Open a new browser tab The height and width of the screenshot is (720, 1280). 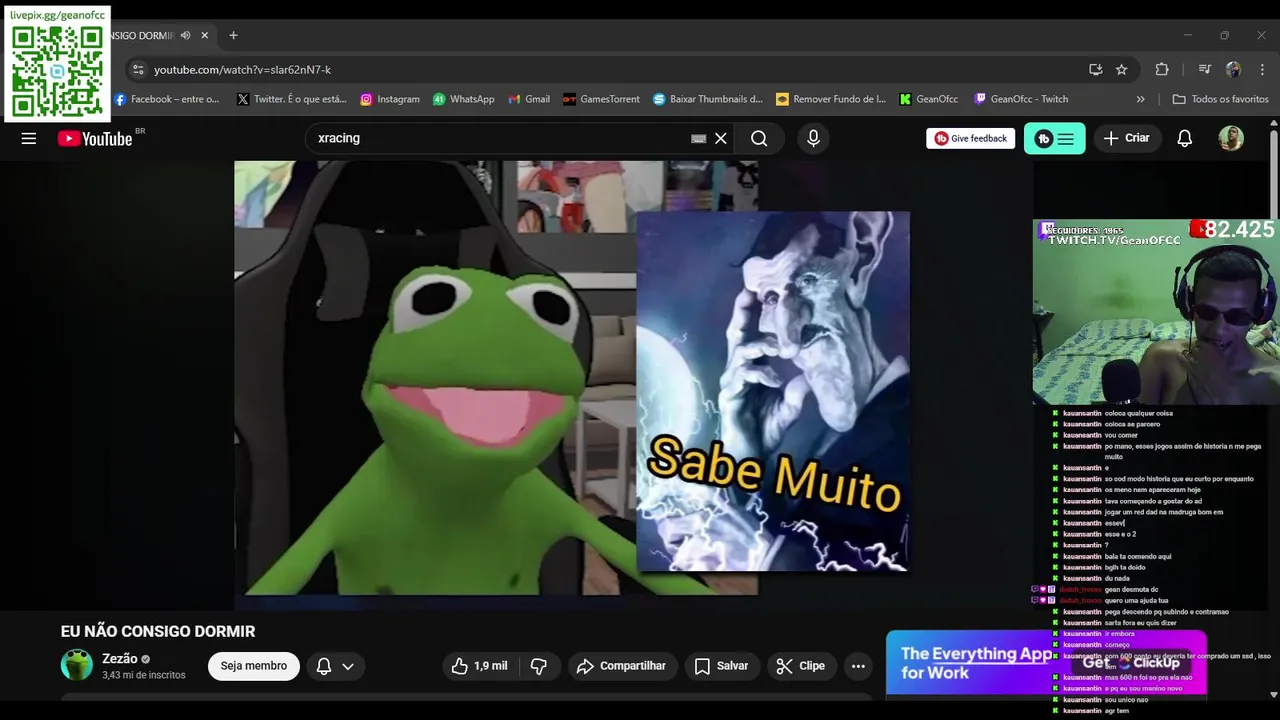pos(233,35)
